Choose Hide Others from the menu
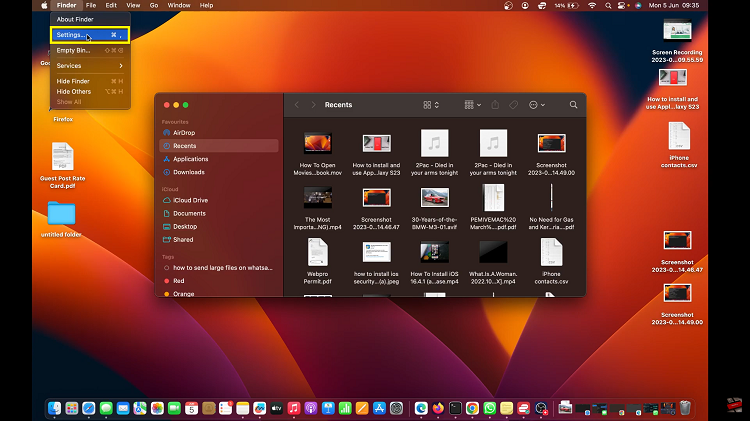The width and height of the screenshot is (750, 421). tap(90, 91)
